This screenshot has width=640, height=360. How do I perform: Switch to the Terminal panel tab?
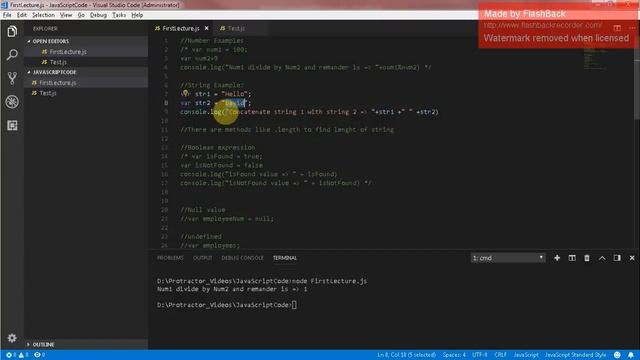pyautogui.click(x=285, y=258)
